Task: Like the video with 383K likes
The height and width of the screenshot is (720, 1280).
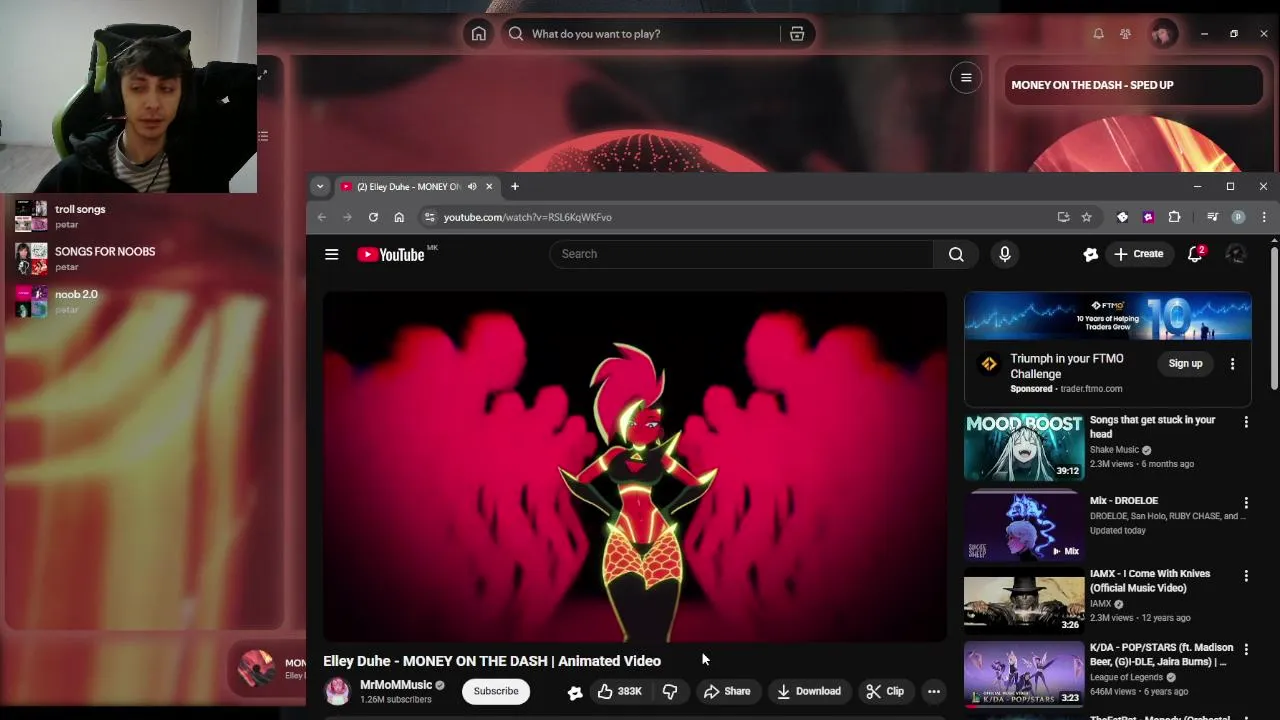Action: coord(620,691)
